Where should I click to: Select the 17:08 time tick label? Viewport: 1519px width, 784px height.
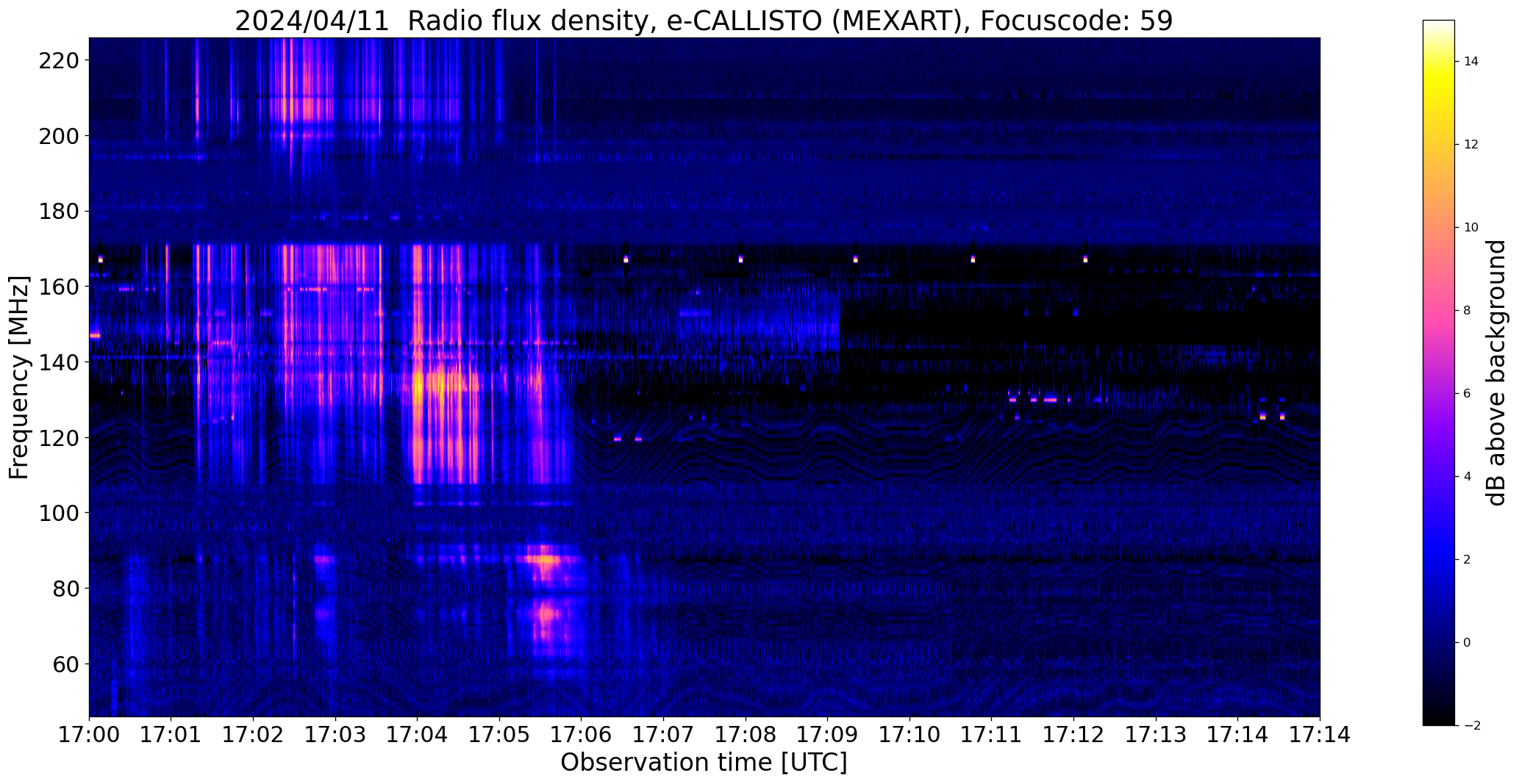(x=746, y=736)
